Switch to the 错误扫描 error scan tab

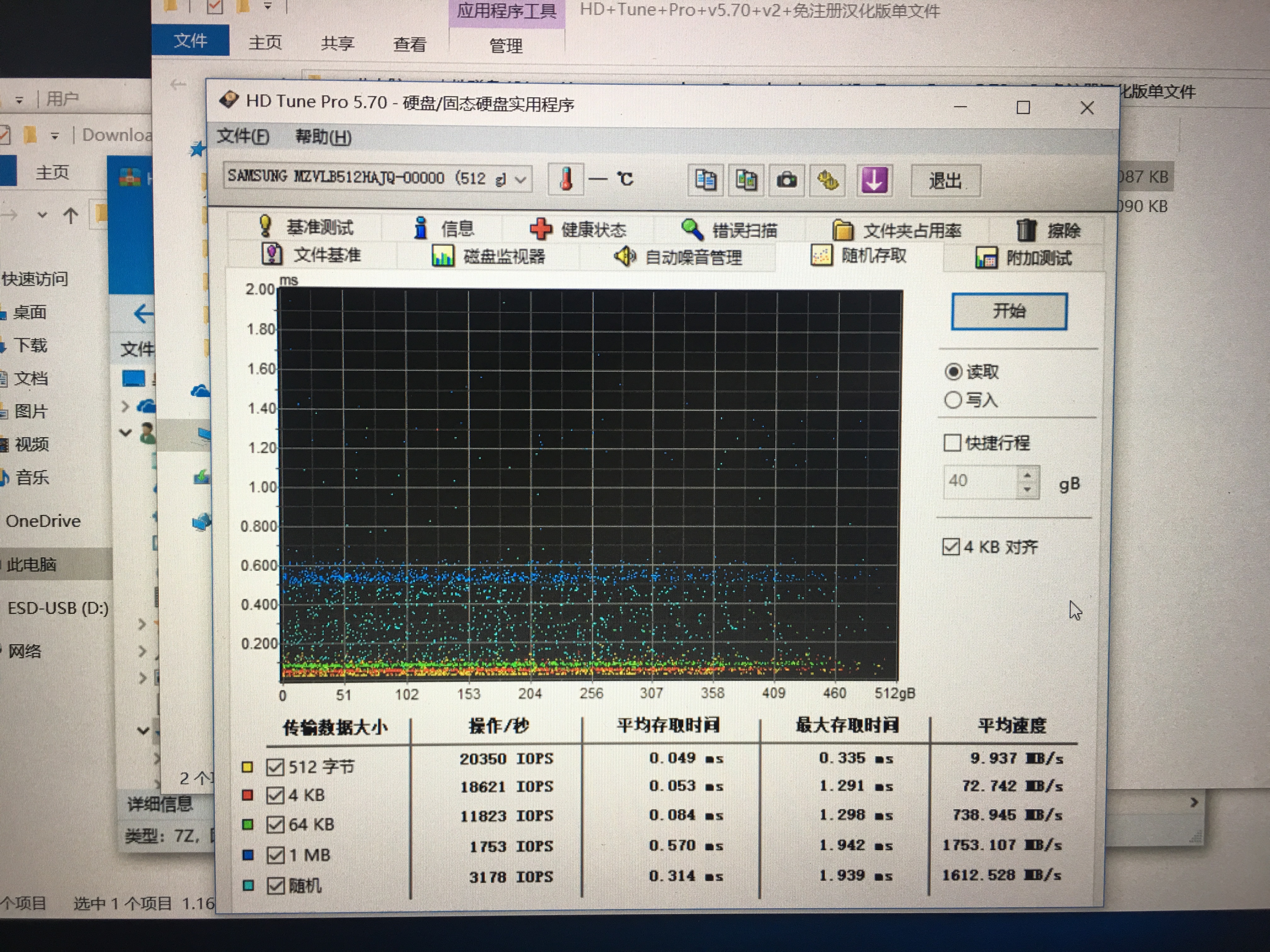(729, 230)
